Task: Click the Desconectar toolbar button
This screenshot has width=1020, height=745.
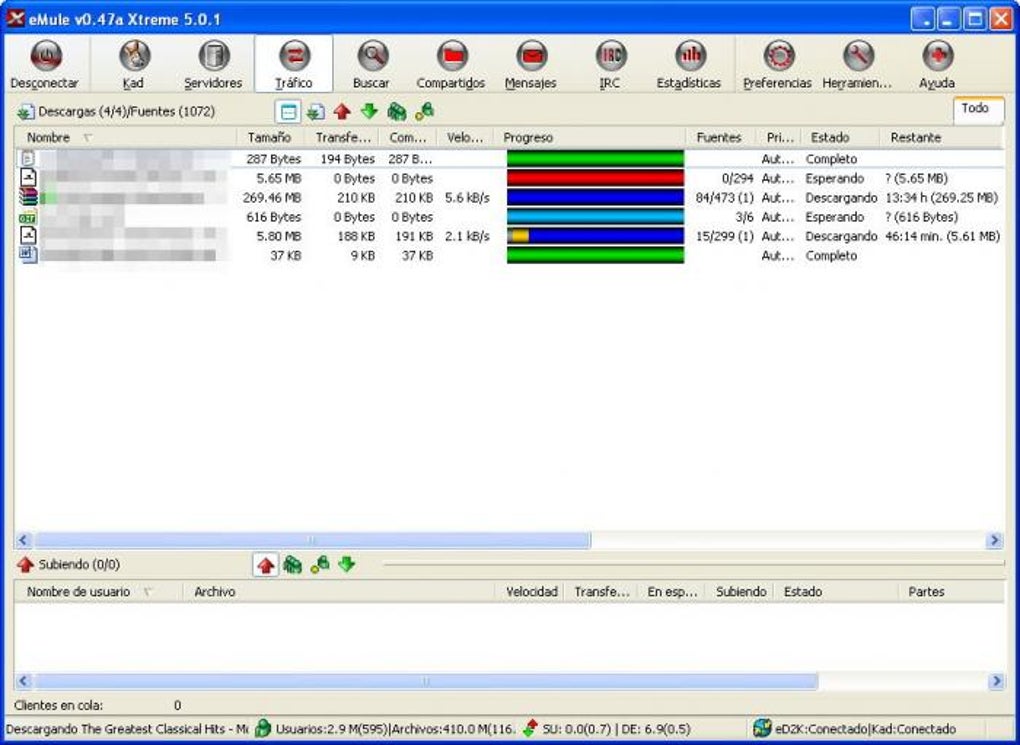Action: (46, 64)
